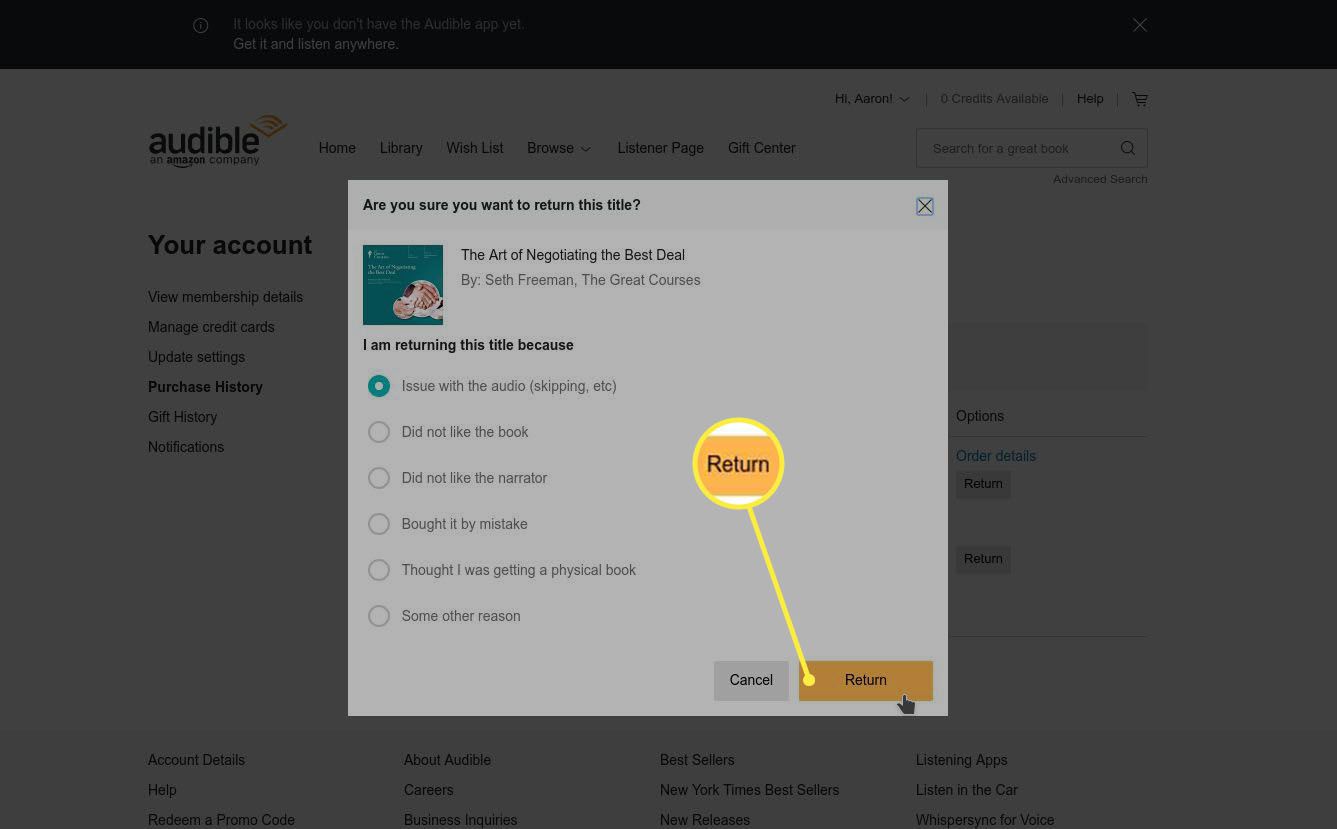
Task: Open 'Update settings' in account sidebar
Action: pos(196,357)
